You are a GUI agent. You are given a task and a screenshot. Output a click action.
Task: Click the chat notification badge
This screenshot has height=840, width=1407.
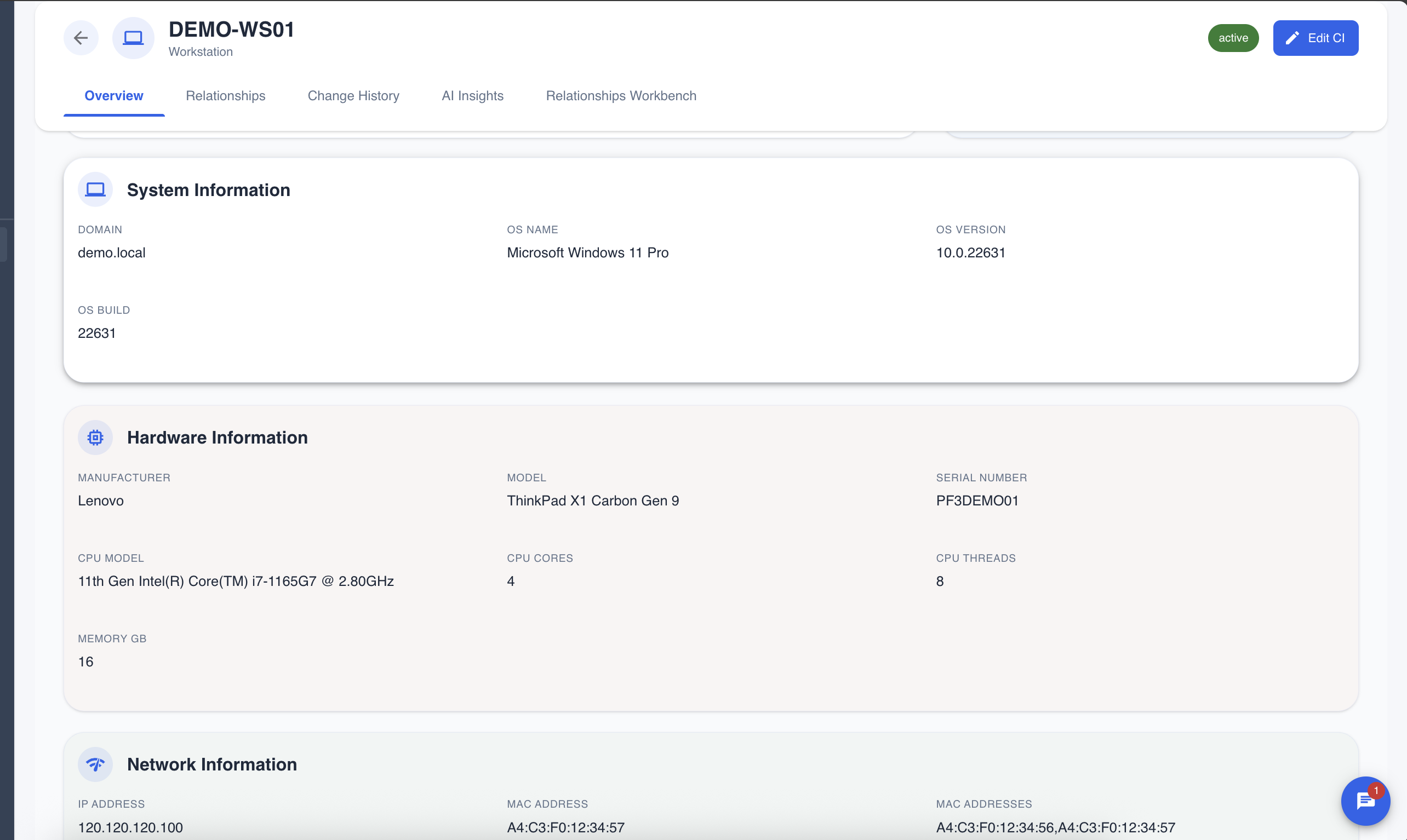1376,790
